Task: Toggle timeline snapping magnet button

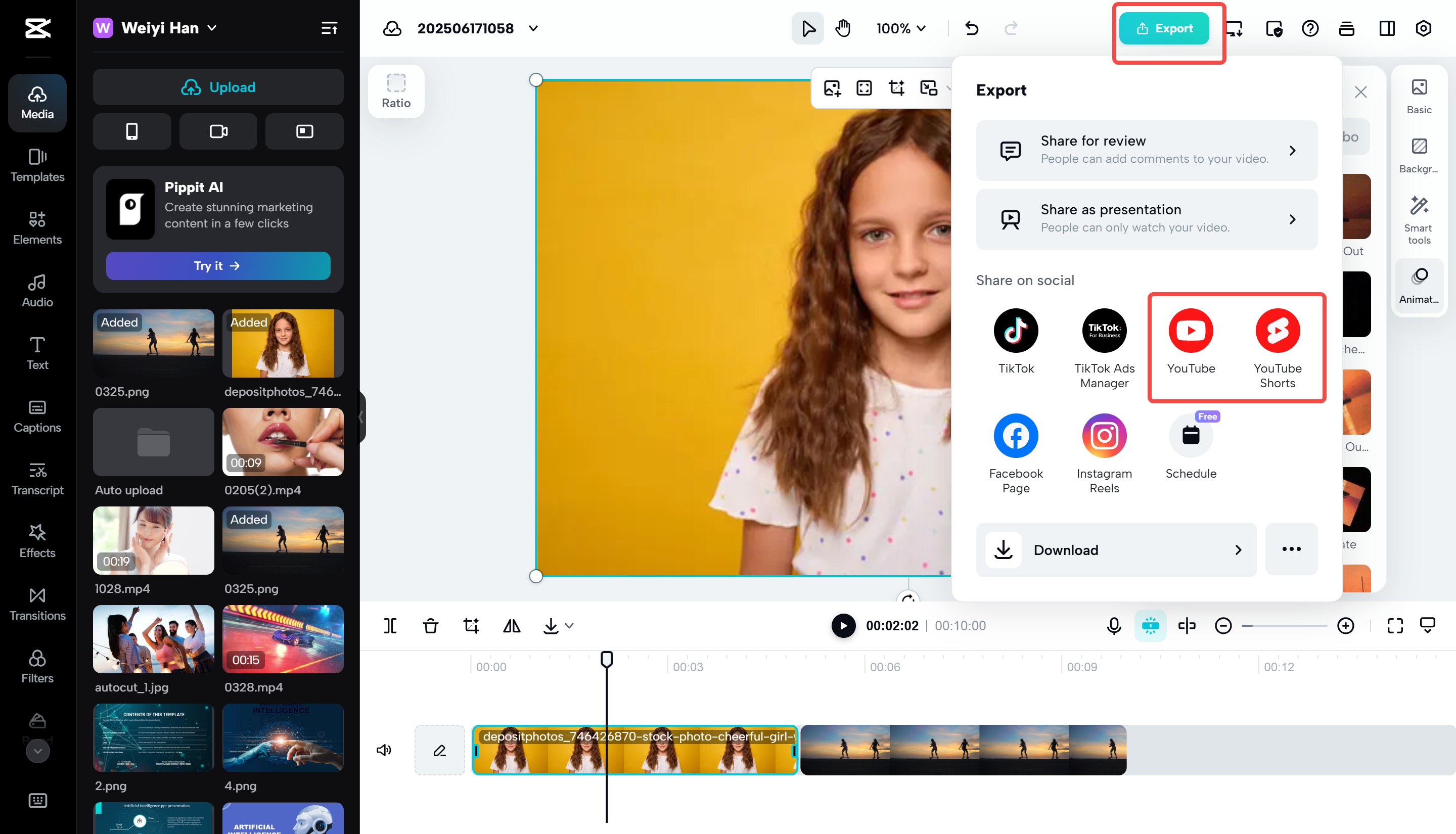Action: point(1150,626)
